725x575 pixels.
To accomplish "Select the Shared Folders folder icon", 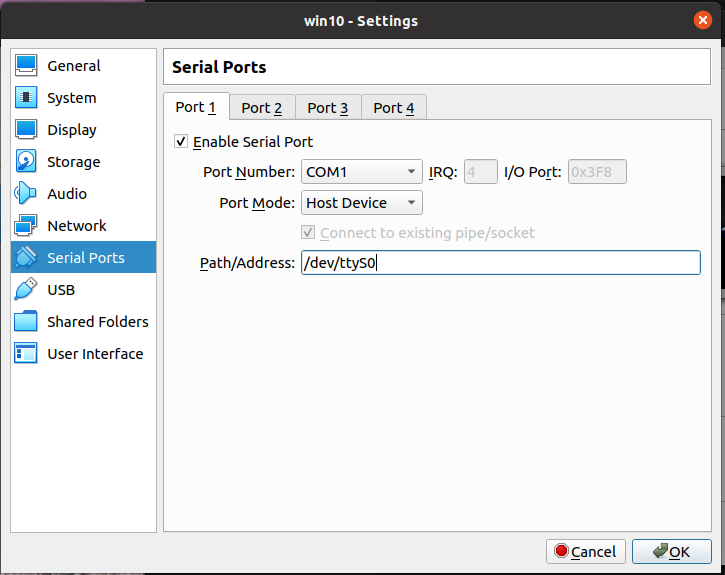I will (26, 321).
